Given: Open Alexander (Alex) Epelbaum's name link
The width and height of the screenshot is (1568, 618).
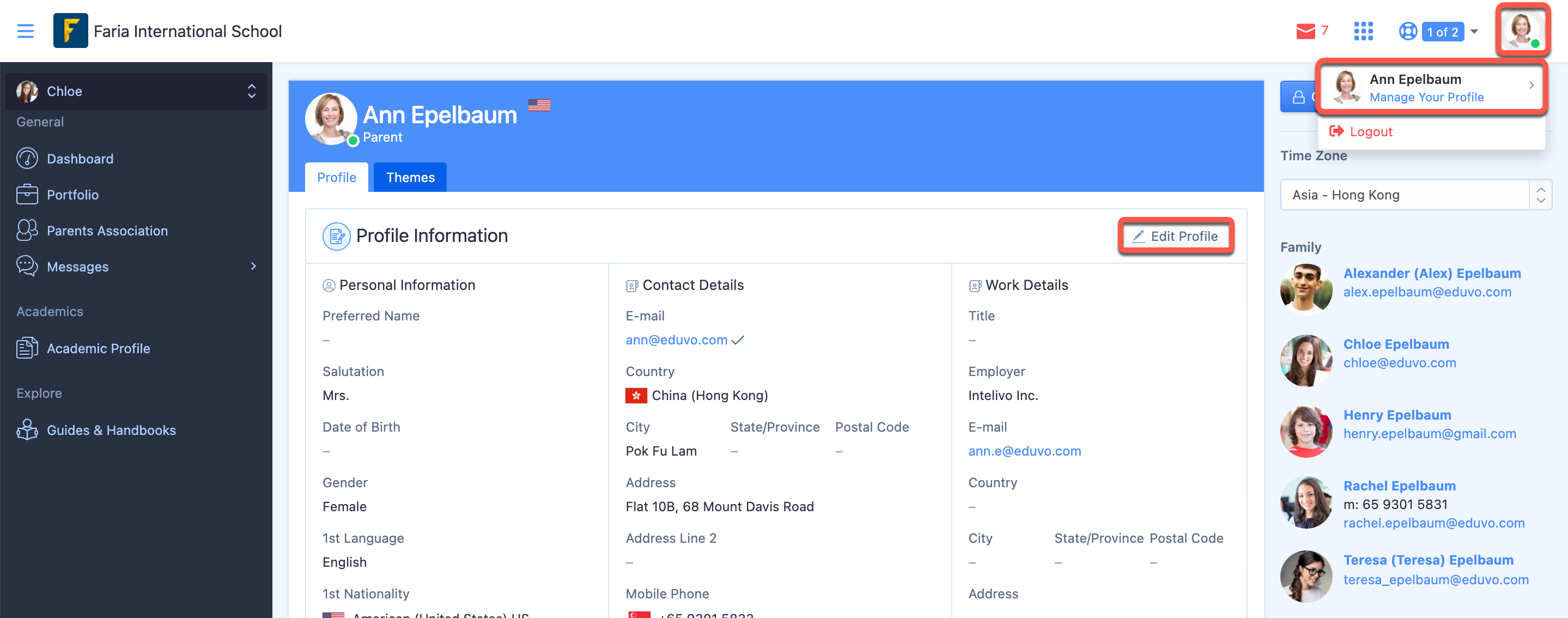Looking at the screenshot, I should (x=1432, y=274).
